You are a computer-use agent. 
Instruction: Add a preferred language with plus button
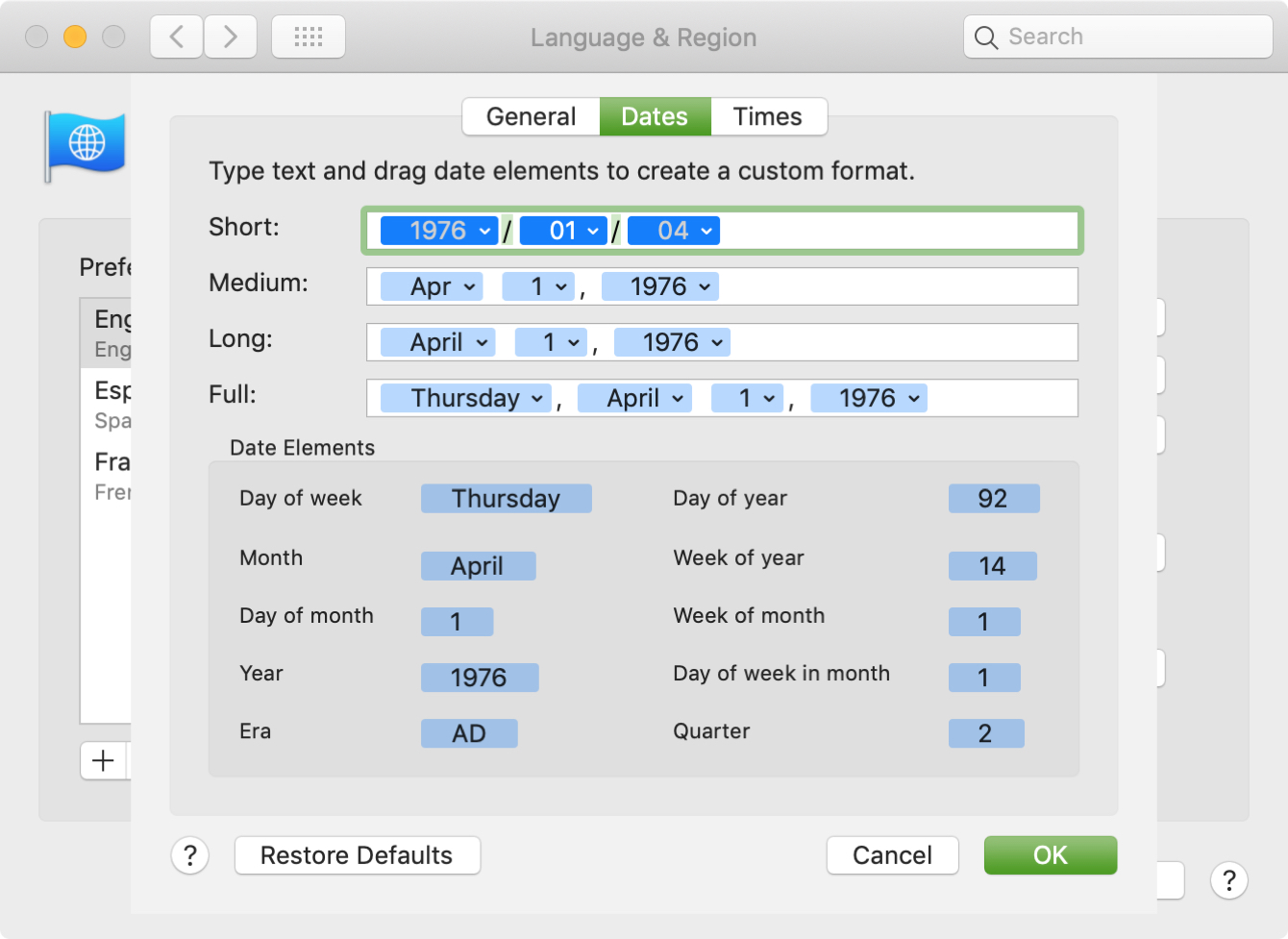tap(104, 761)
